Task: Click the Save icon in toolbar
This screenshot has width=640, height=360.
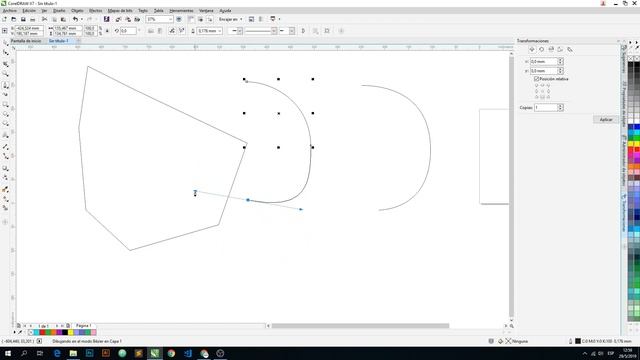Action: point(23,19)
